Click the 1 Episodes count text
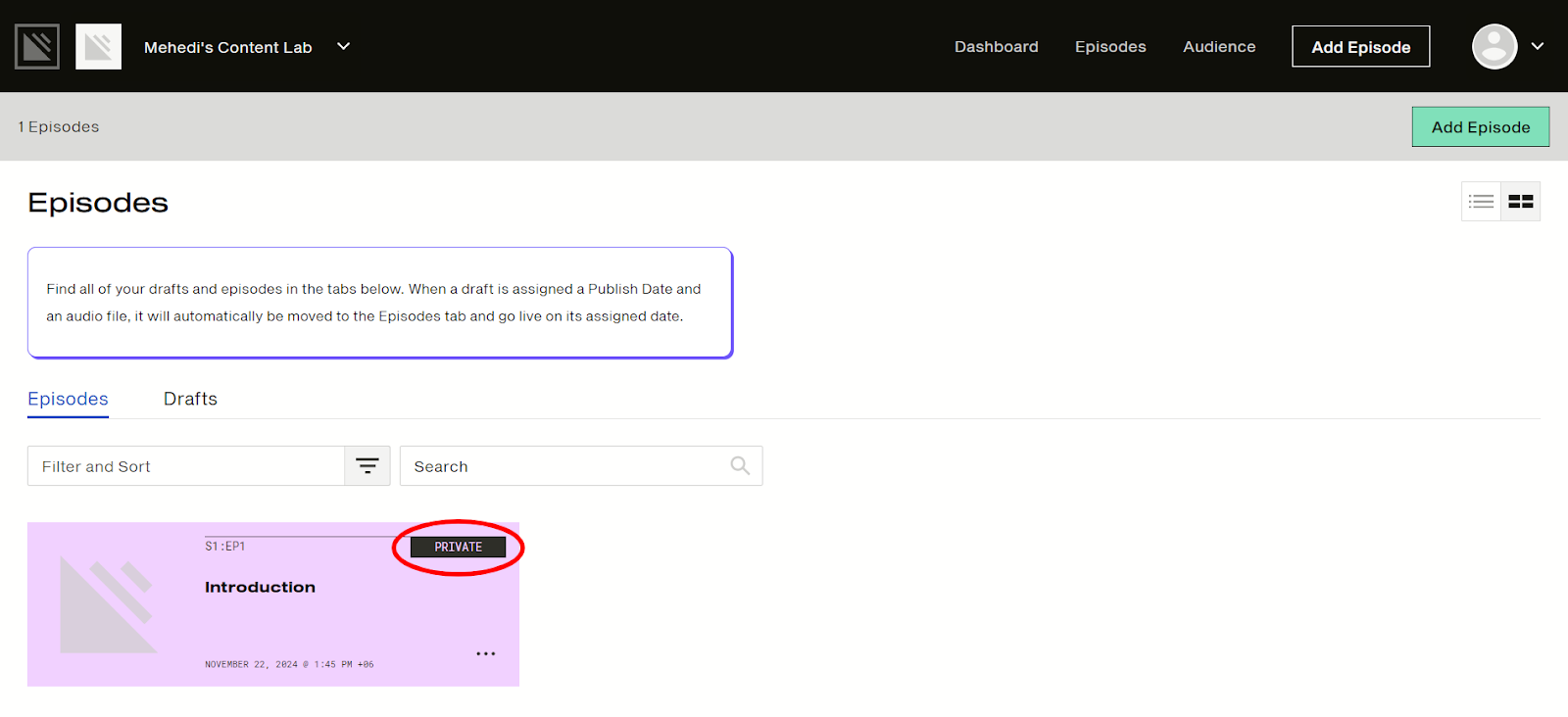Screen dimensions: 1568x717 tap(59, 126)
